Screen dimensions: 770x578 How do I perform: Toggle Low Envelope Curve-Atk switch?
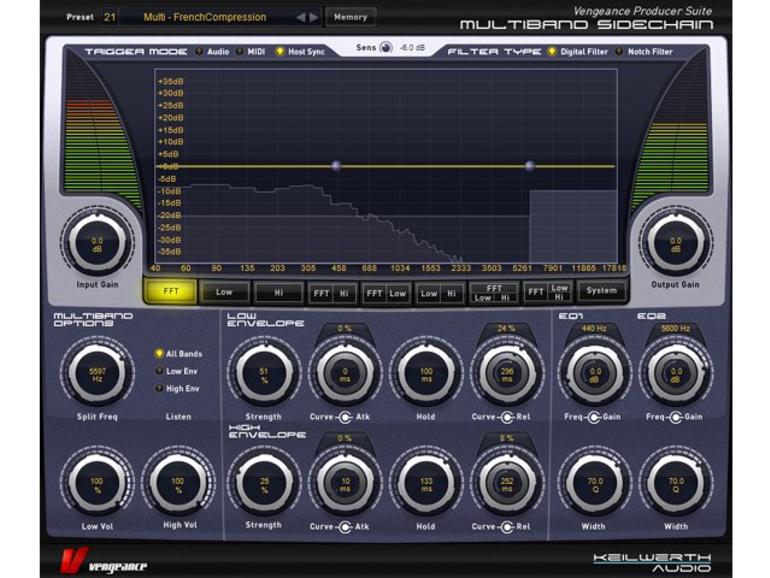(x=346, y=417)
